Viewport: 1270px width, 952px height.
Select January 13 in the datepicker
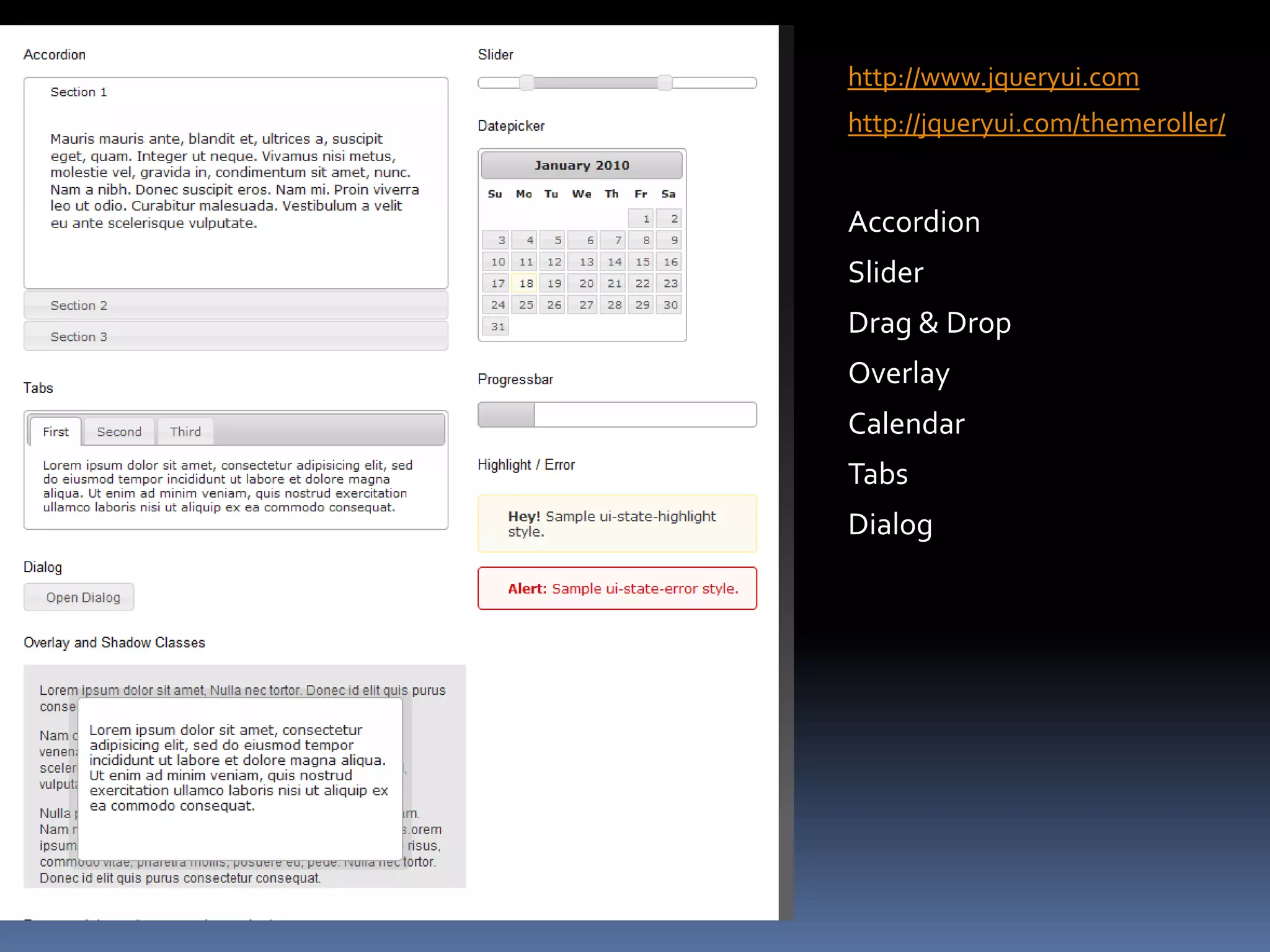point(582,262)
